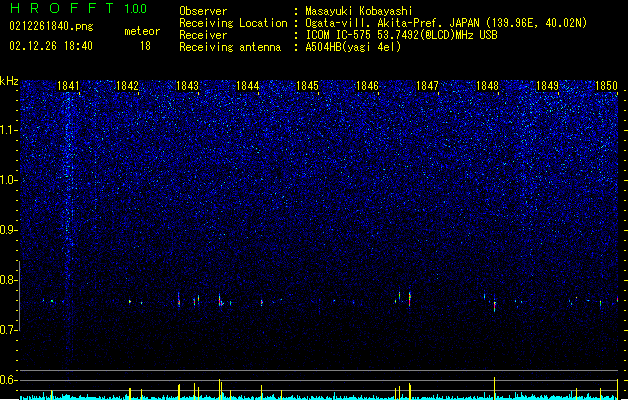Click the Receiver label
This screenshot has height=400, width=629.
click(203, 35)
